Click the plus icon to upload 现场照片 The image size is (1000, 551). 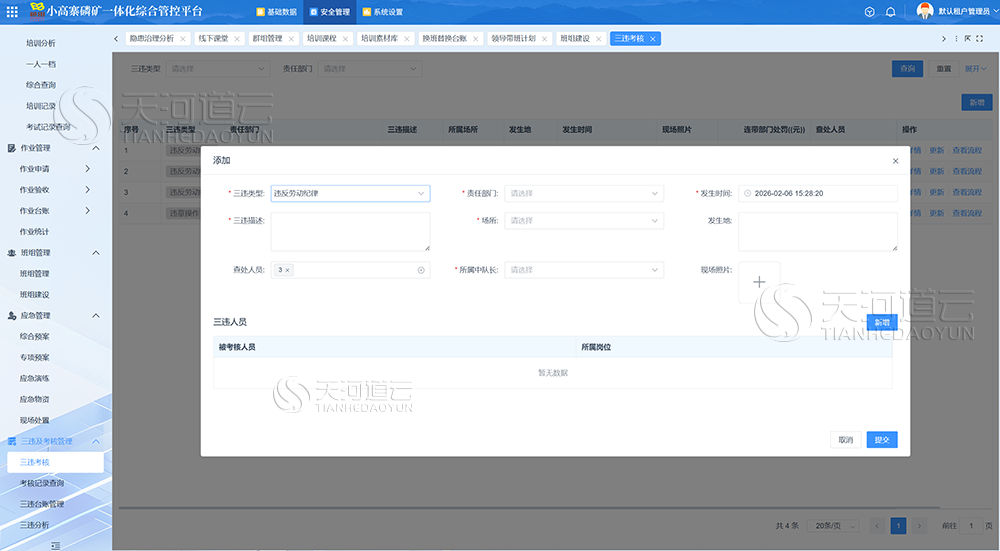759,282
